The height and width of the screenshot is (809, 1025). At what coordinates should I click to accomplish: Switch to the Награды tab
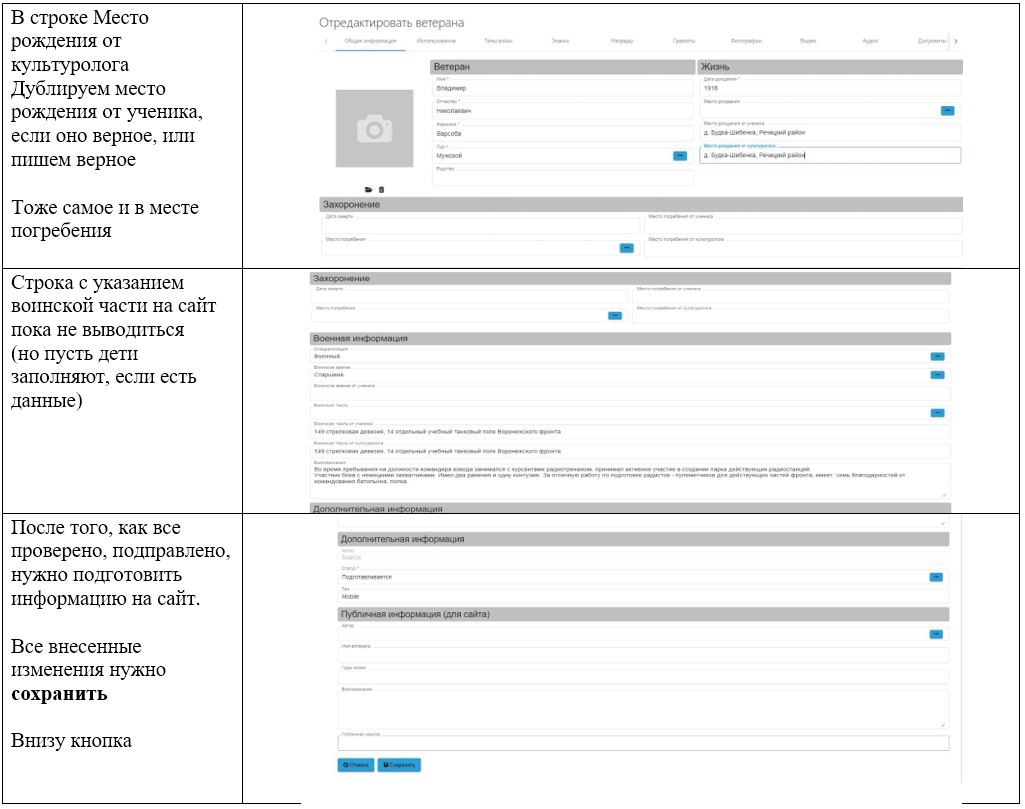(x=622, y=41)
